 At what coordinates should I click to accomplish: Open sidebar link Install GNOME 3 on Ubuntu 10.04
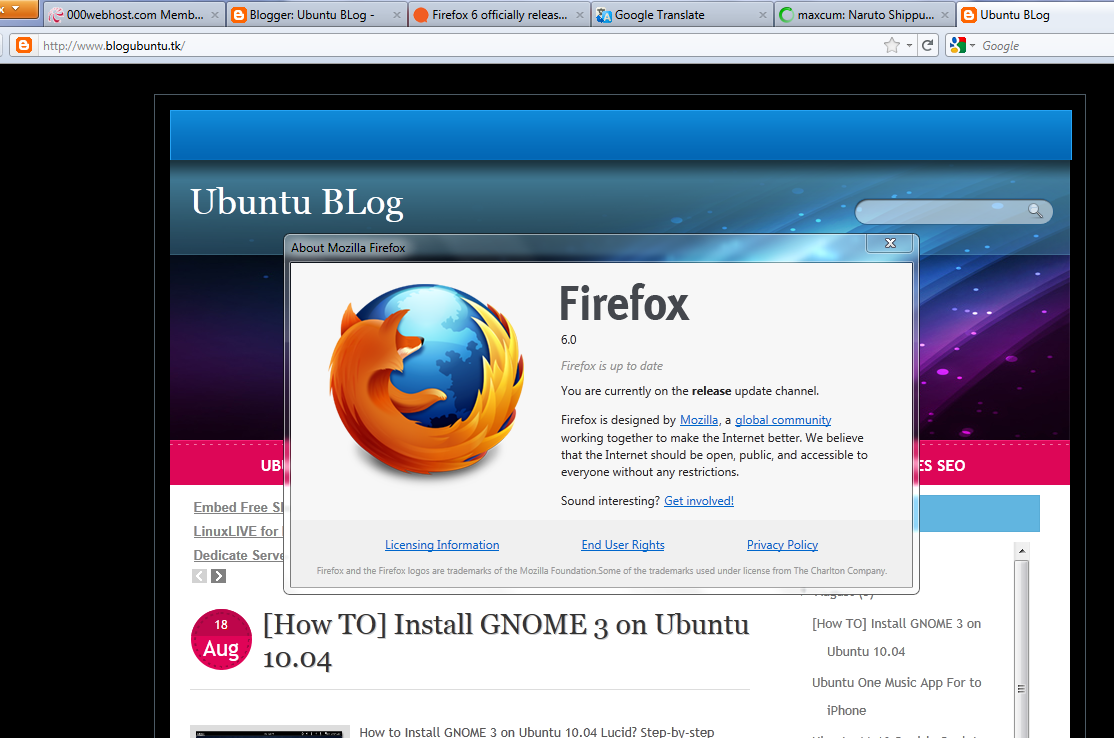(x=897, y=637)
